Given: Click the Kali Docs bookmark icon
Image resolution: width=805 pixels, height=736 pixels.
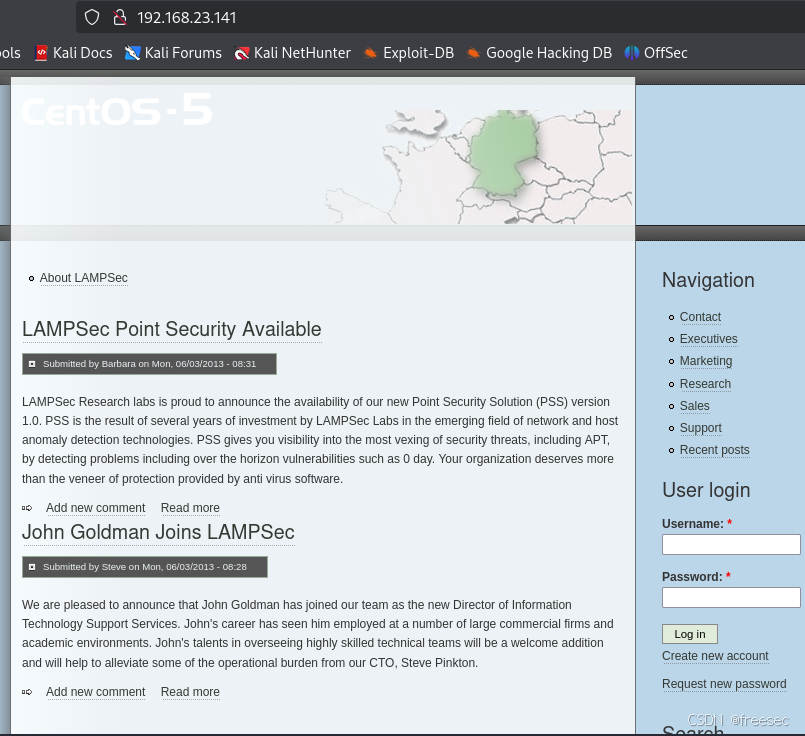Looking at the screenshot, I should coord(41,53).
